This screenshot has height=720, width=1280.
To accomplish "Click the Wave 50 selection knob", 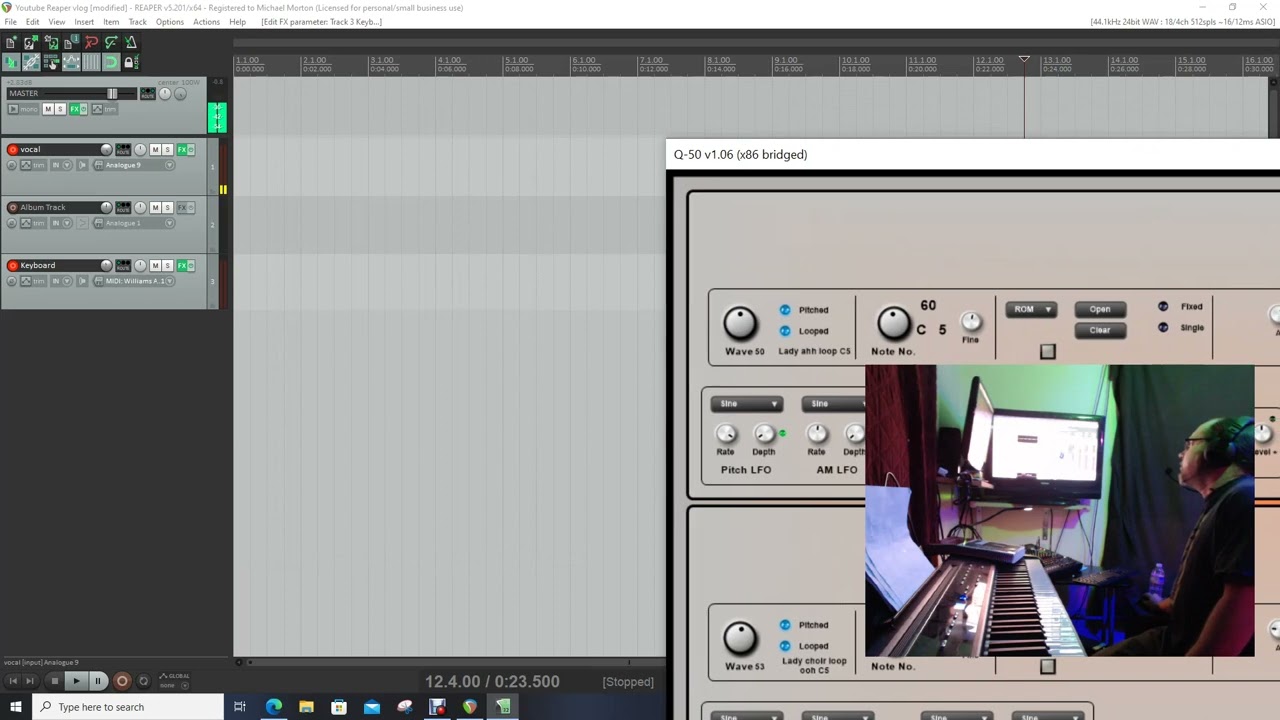I will [741, 323].
